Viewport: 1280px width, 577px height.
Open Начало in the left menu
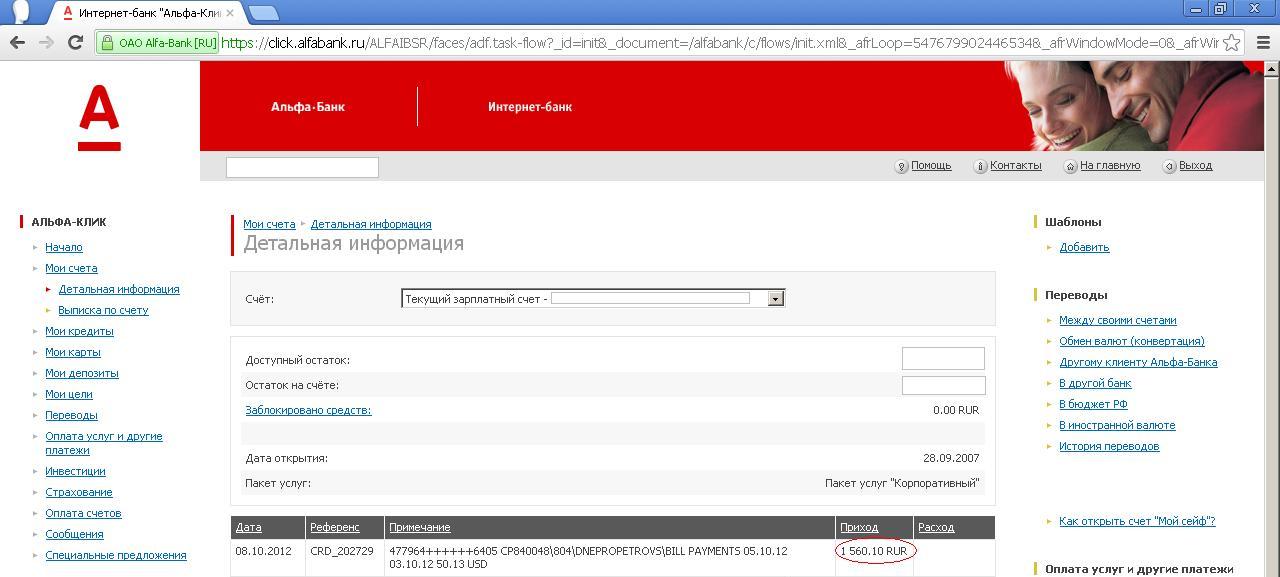click(64, 247)
